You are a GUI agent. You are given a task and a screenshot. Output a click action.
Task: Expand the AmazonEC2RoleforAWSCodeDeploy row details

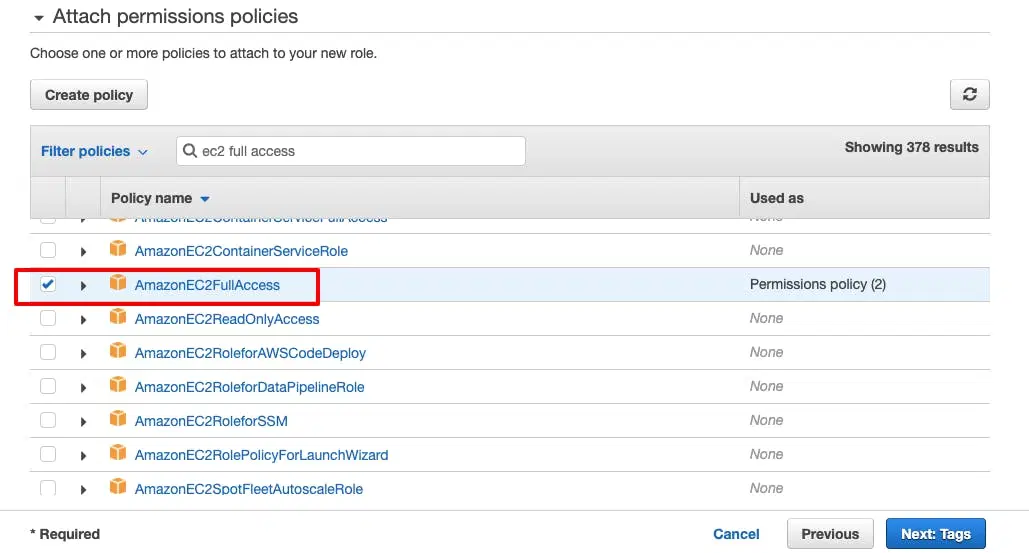click(x=83, y=354)
